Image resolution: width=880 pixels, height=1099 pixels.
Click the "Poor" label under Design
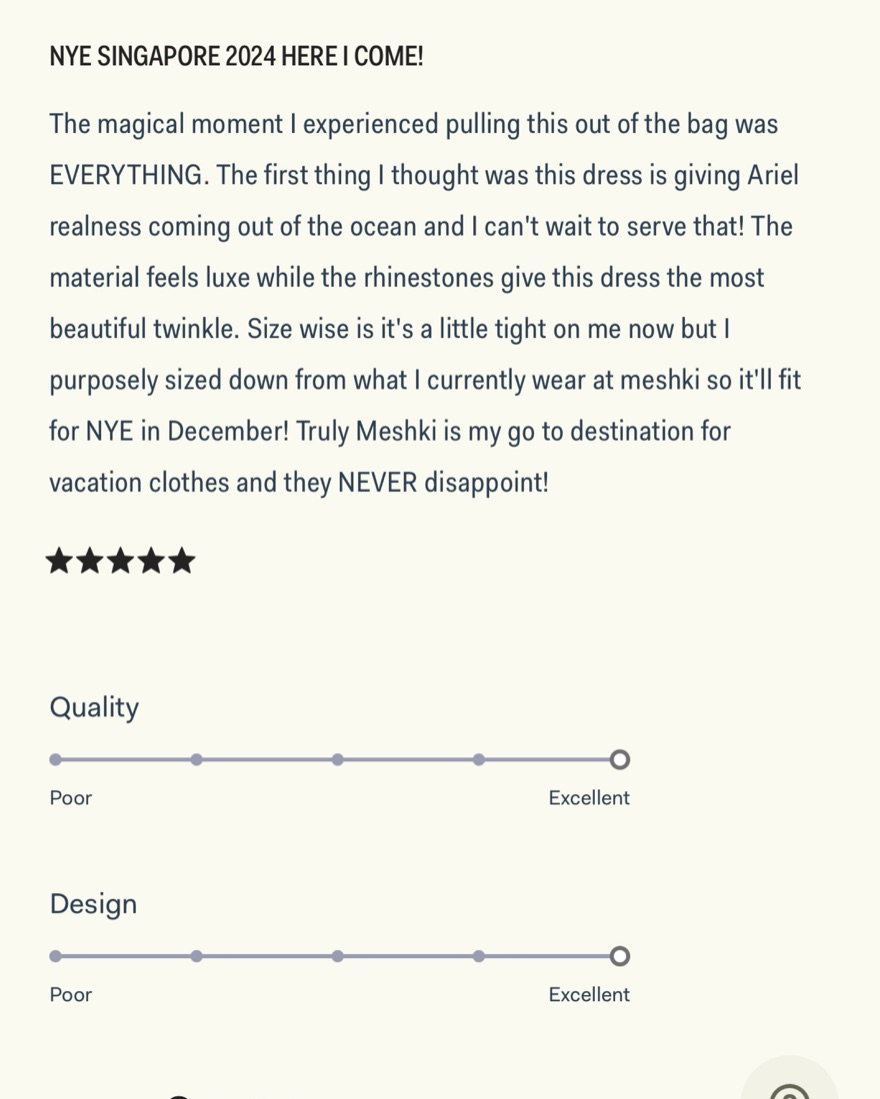point(71,994)
